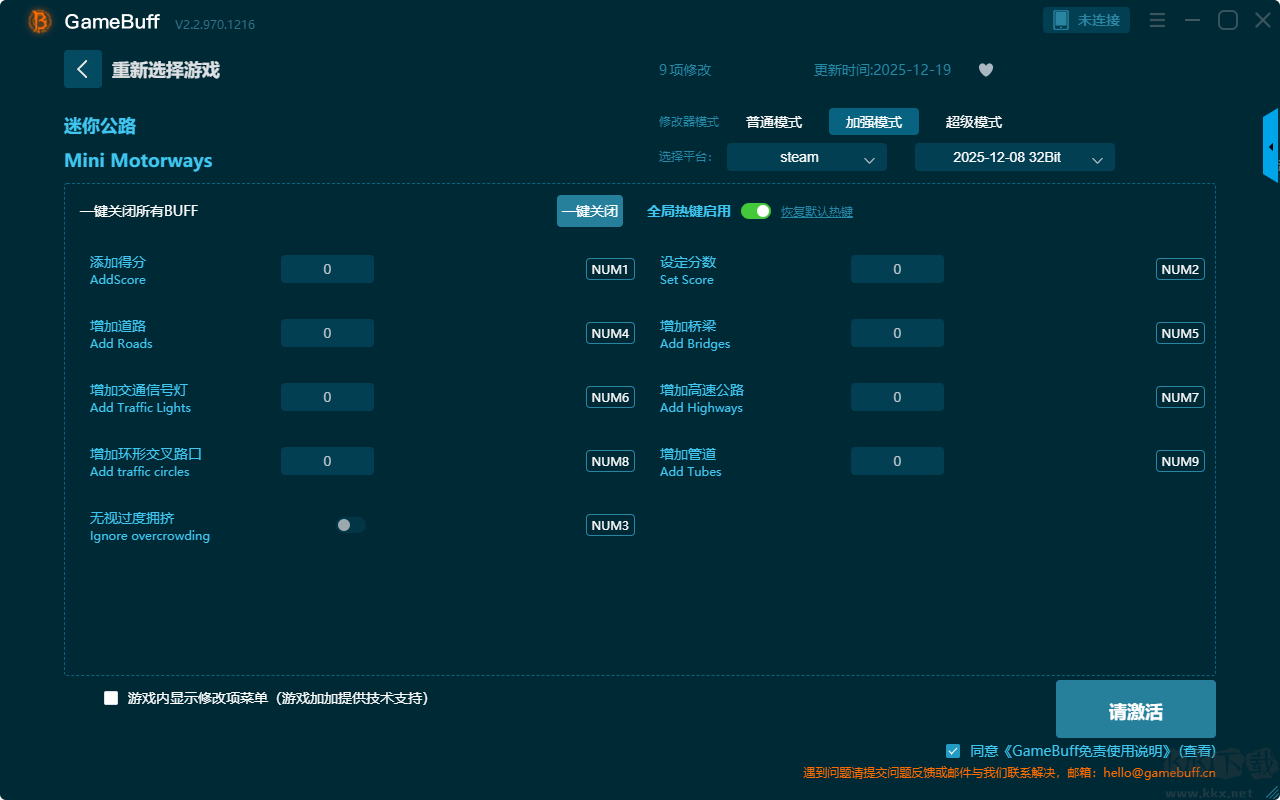Disable the global hotkey toggle
The height and width of the screenshot is (800, 1280).
tap(756, 211)
